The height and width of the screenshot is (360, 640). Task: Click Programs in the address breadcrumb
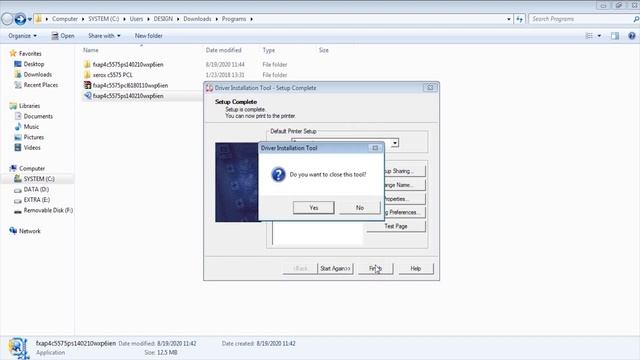pos(234,19)
